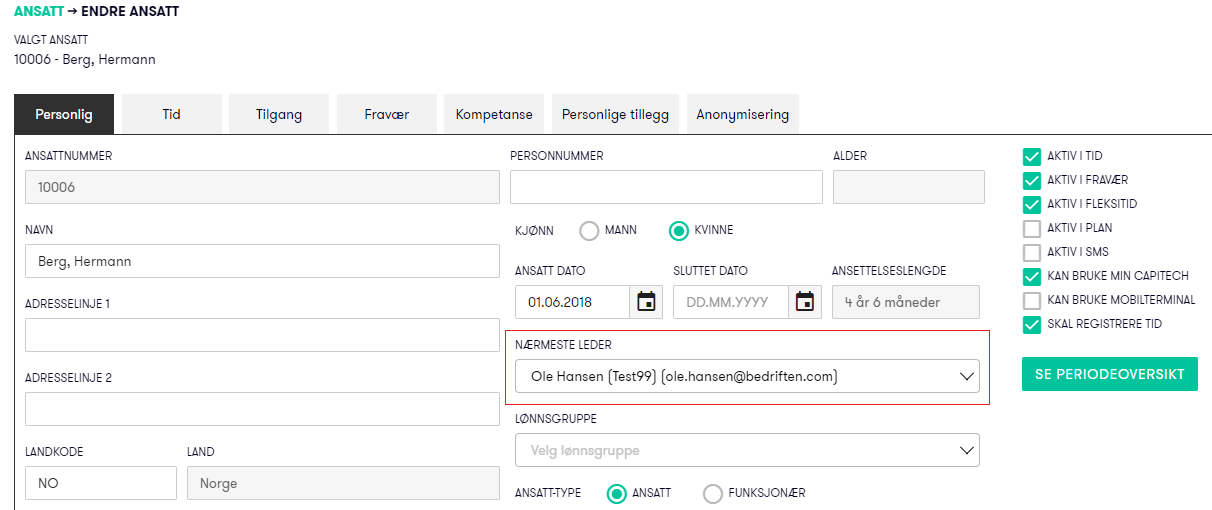Open the Ansatt Dato calendar picker

click(x=646, y=302)
